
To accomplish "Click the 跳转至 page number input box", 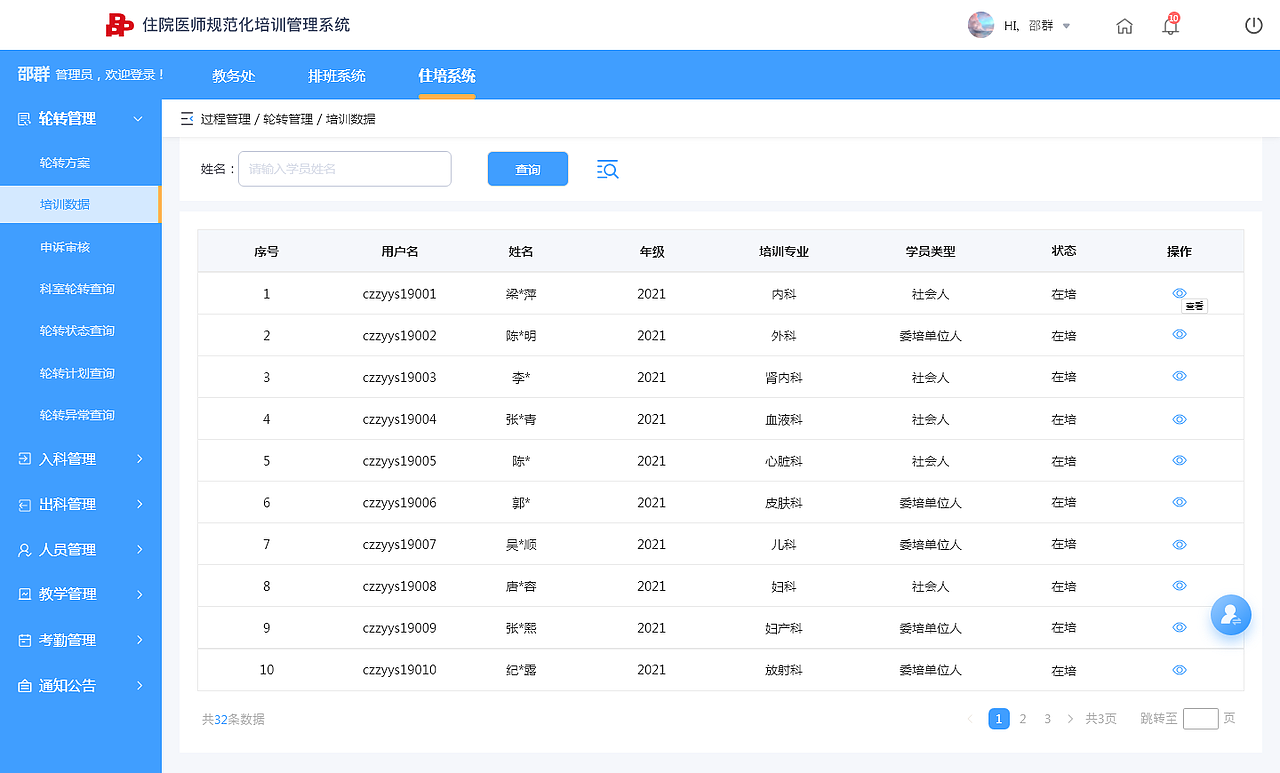I will pyautogui.click(x=1202, y=718).
